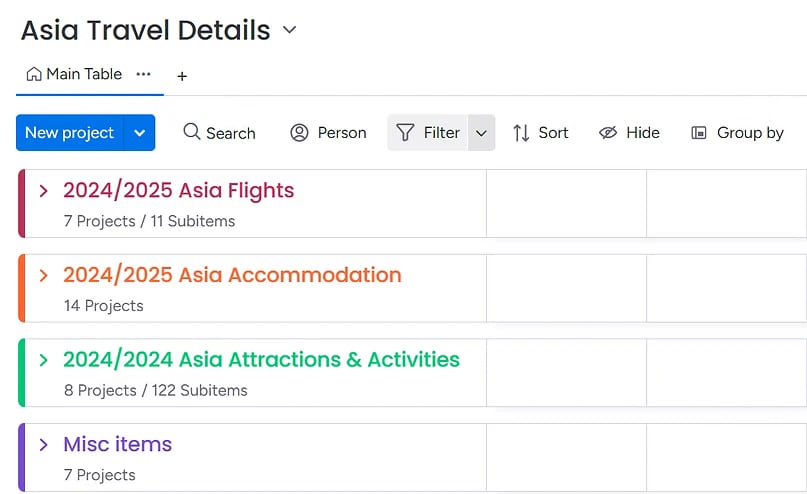Image resolution: width=807 pixels, height=494 pixels.
Task: Click the New project button
Action: click(x=69, y=132)
